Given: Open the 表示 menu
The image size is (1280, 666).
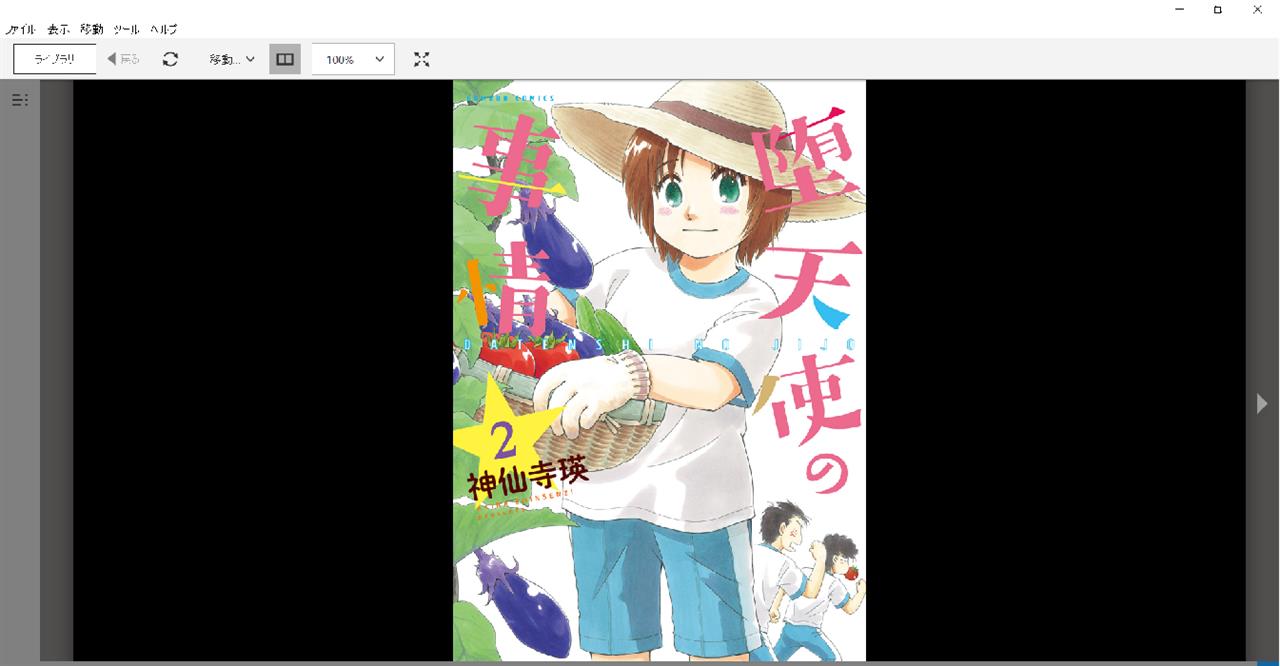Looking at the screenshot, I should [58, 30].
